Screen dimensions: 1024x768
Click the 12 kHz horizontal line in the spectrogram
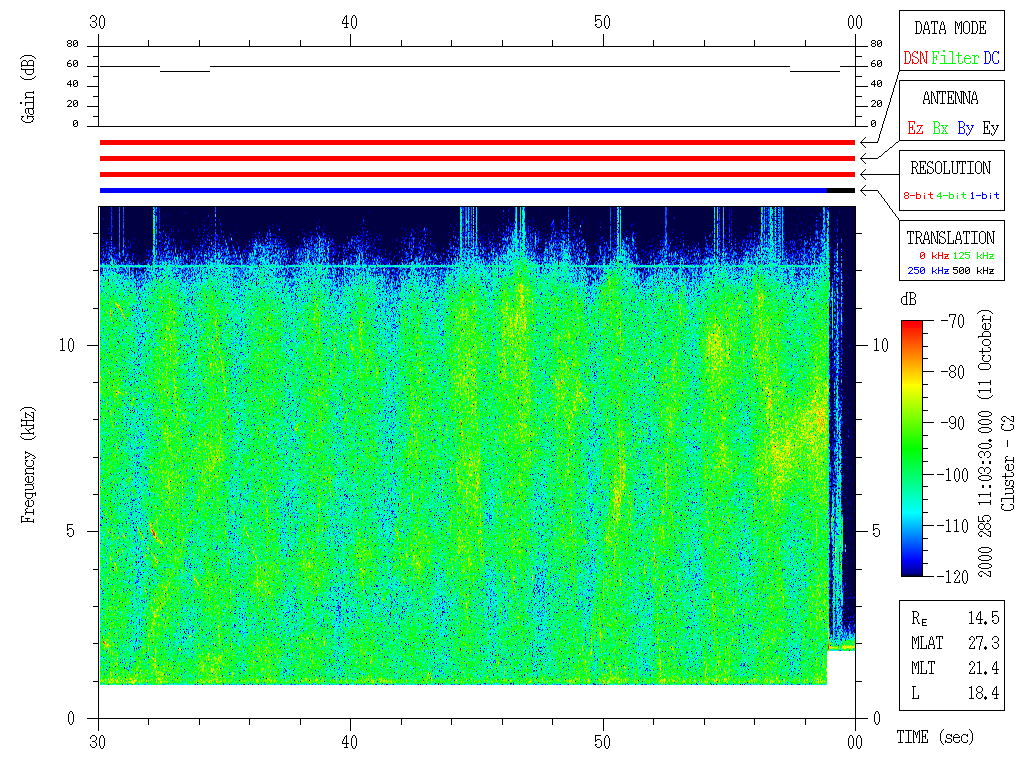463,267
